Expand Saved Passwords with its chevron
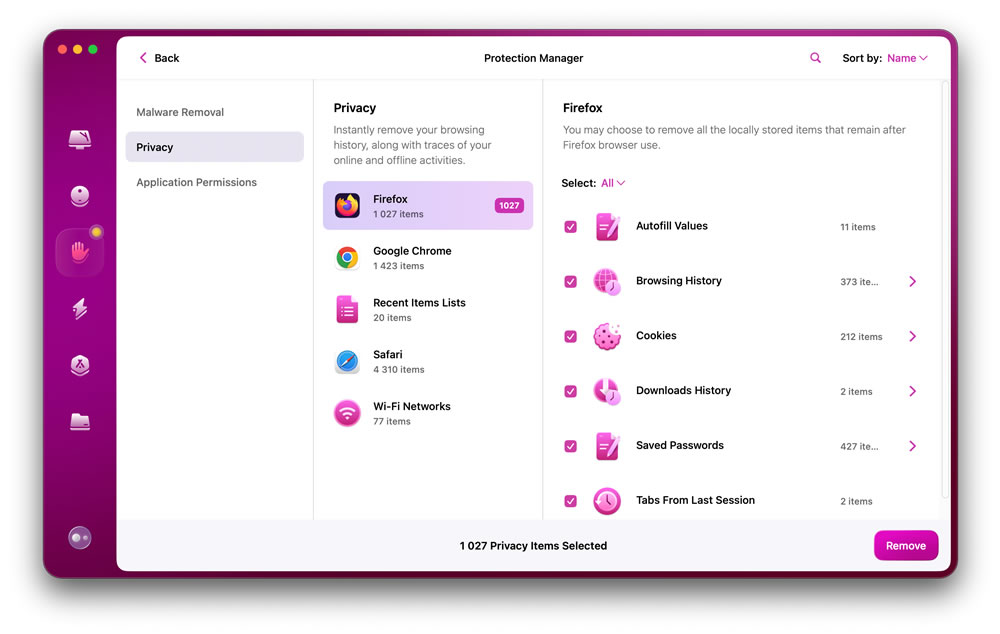The image size is (1000, 634). pos(913,446)
